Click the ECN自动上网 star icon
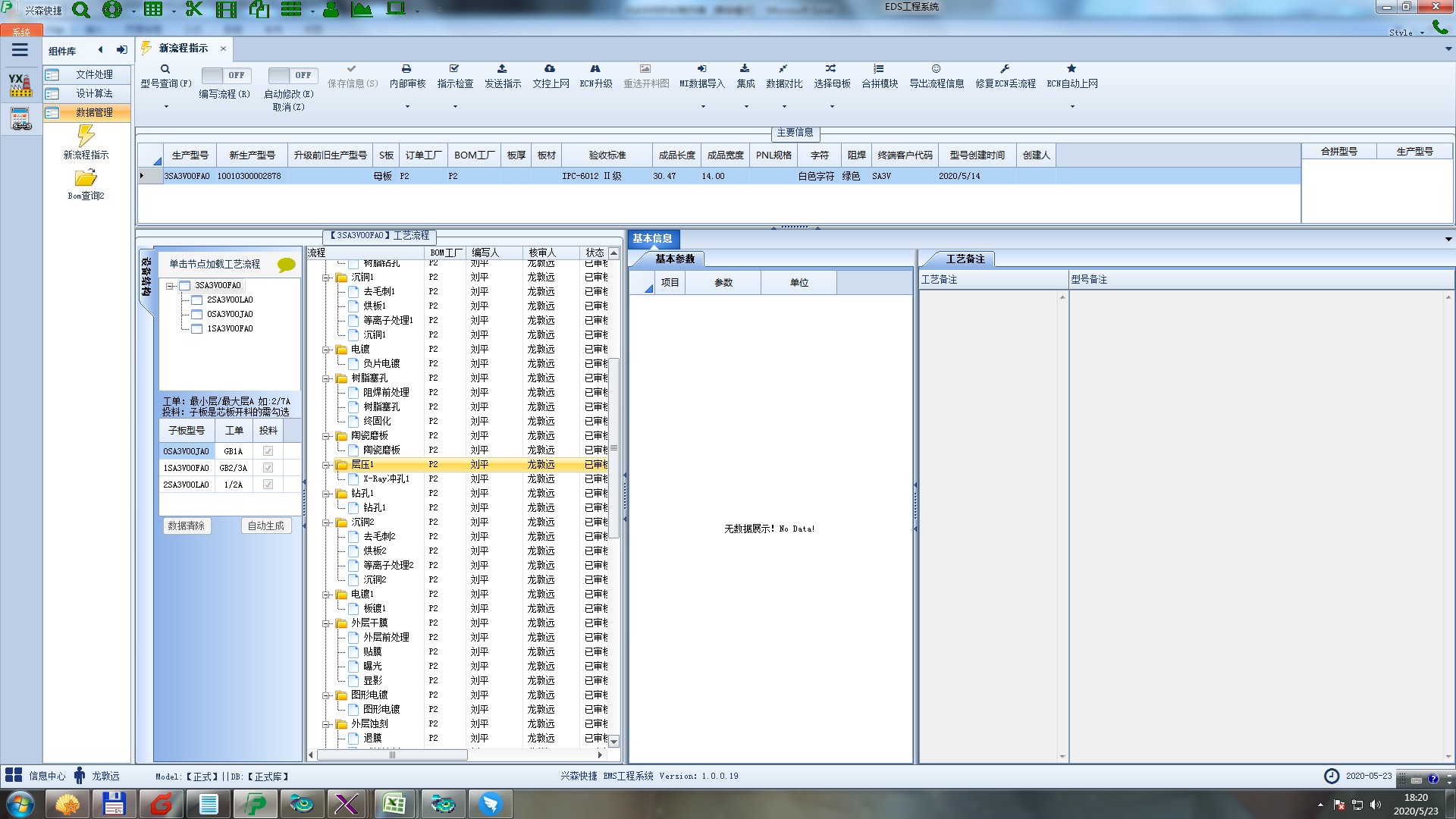The height and width of the screenshot is (819, 1456). [x=1072, y=69]
